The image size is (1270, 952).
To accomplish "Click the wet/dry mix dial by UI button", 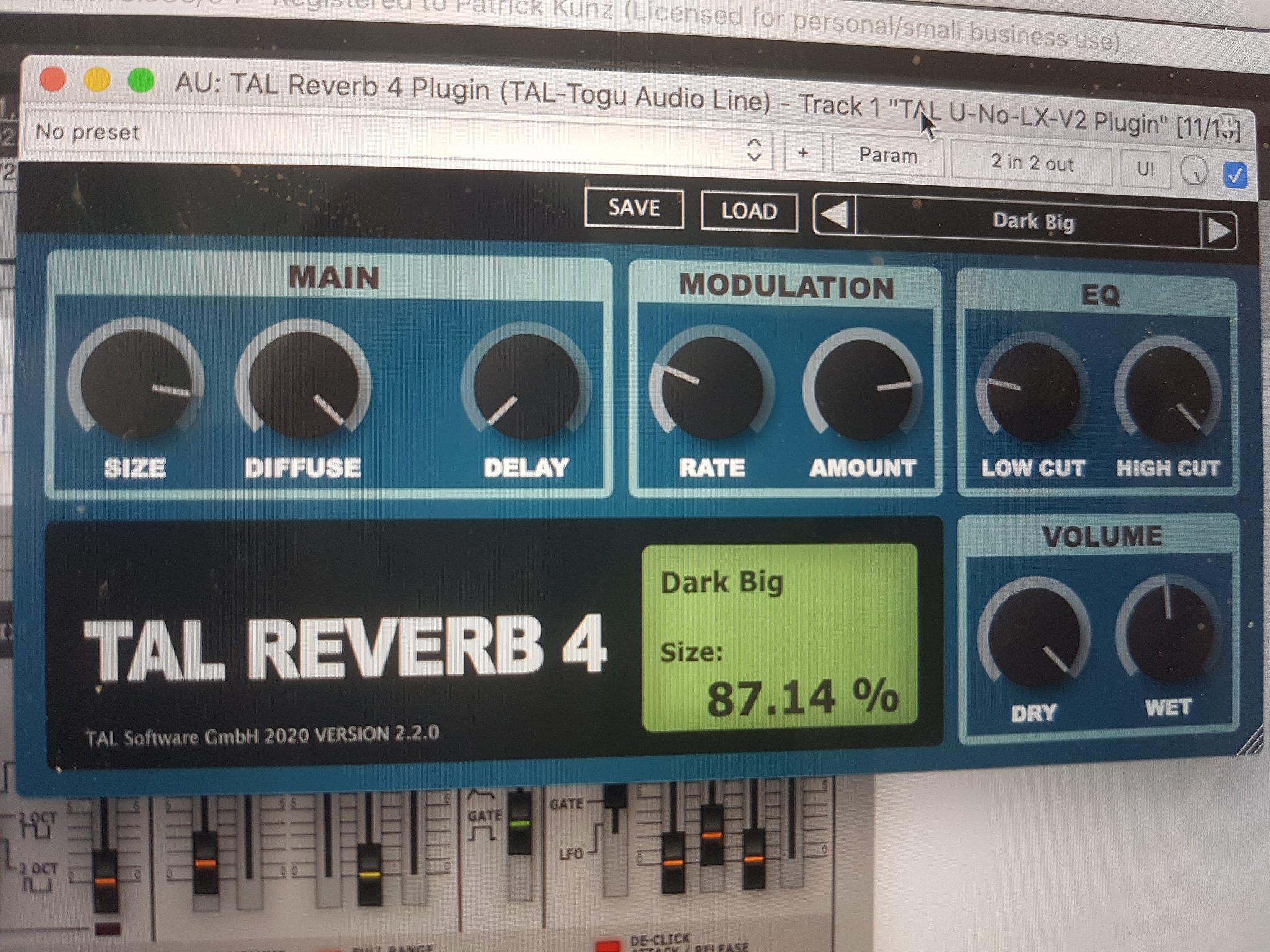I will tap(1194, 170).
